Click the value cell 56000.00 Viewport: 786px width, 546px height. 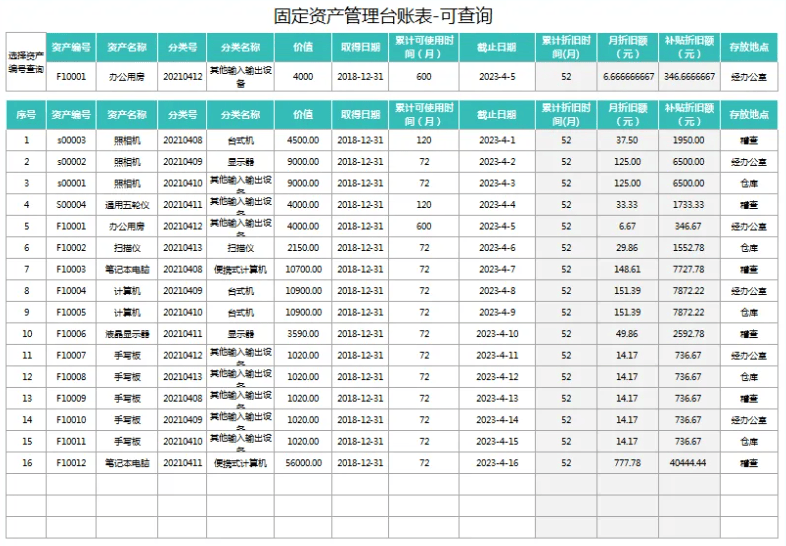tap(303, 463)
